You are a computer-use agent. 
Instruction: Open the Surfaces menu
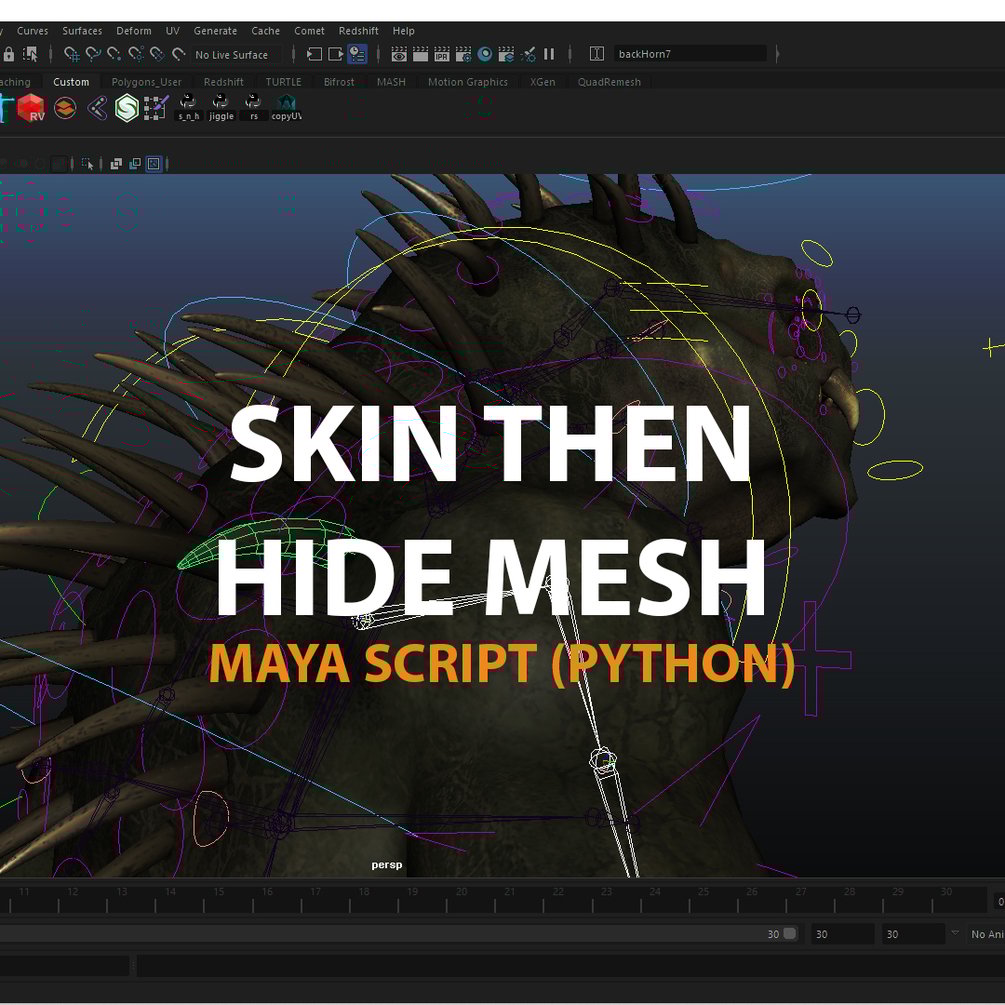point(82,31)
